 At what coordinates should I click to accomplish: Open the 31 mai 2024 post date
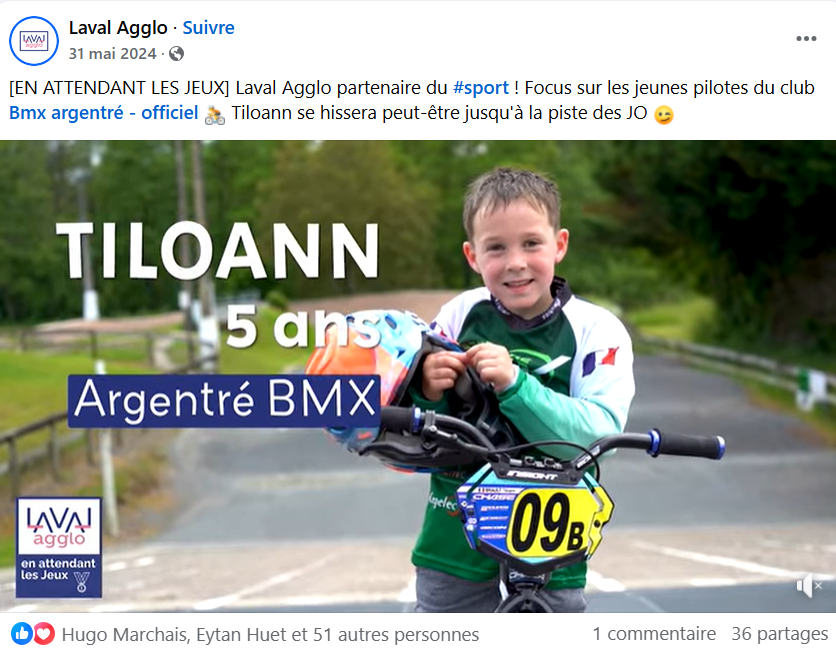(112, 54)
